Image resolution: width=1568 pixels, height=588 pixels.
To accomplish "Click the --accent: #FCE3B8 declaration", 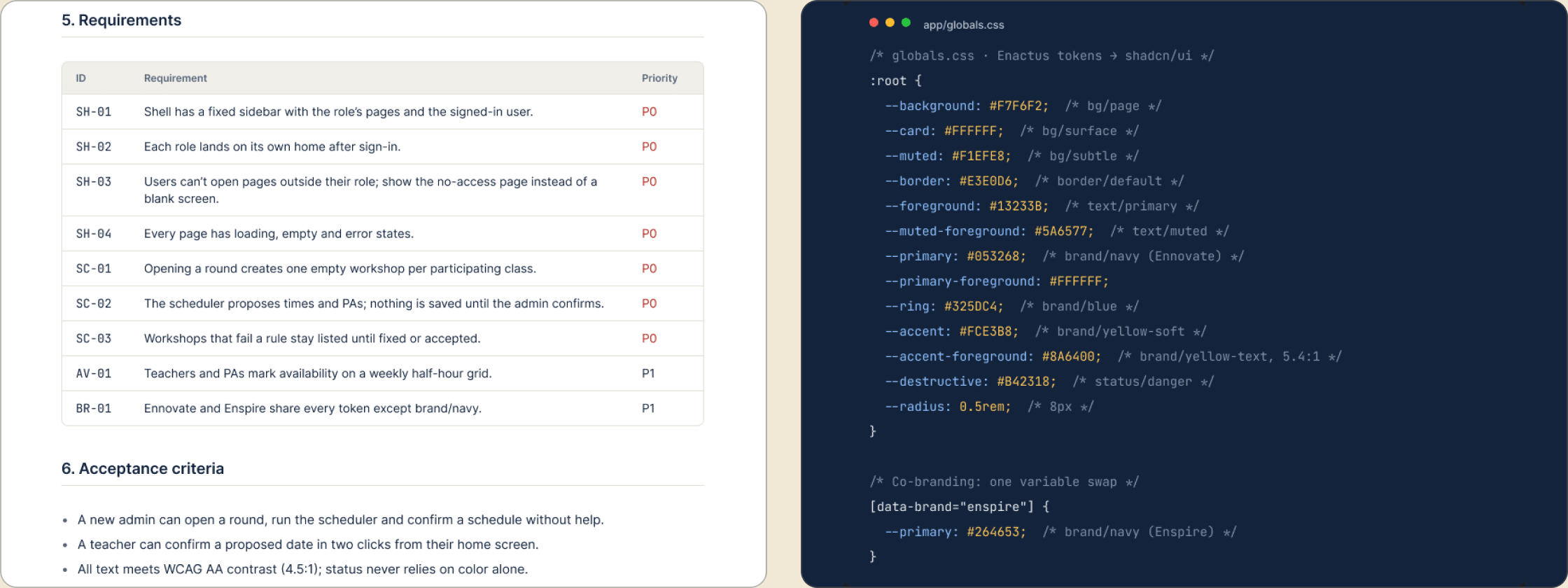I will point(951,332).
